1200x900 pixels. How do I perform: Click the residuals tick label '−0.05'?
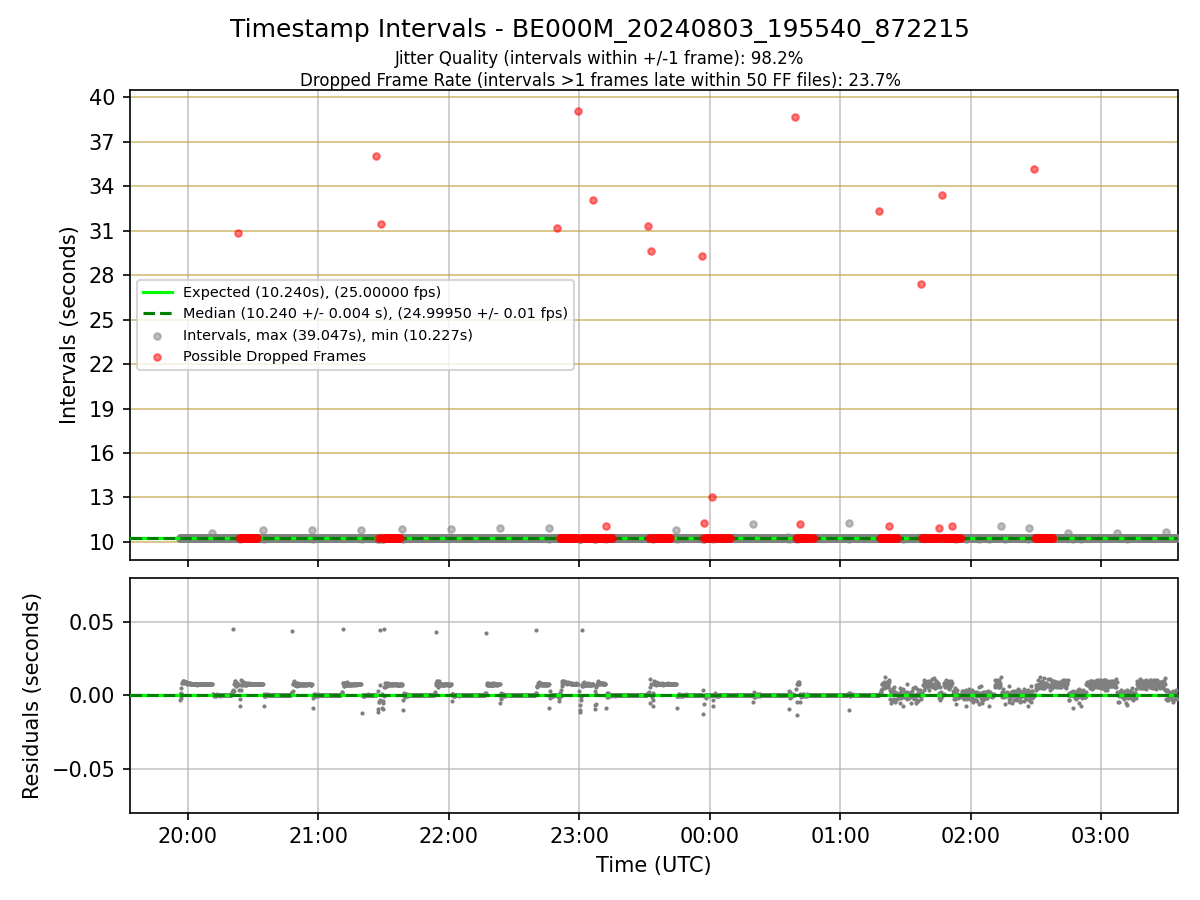(86, 769)
